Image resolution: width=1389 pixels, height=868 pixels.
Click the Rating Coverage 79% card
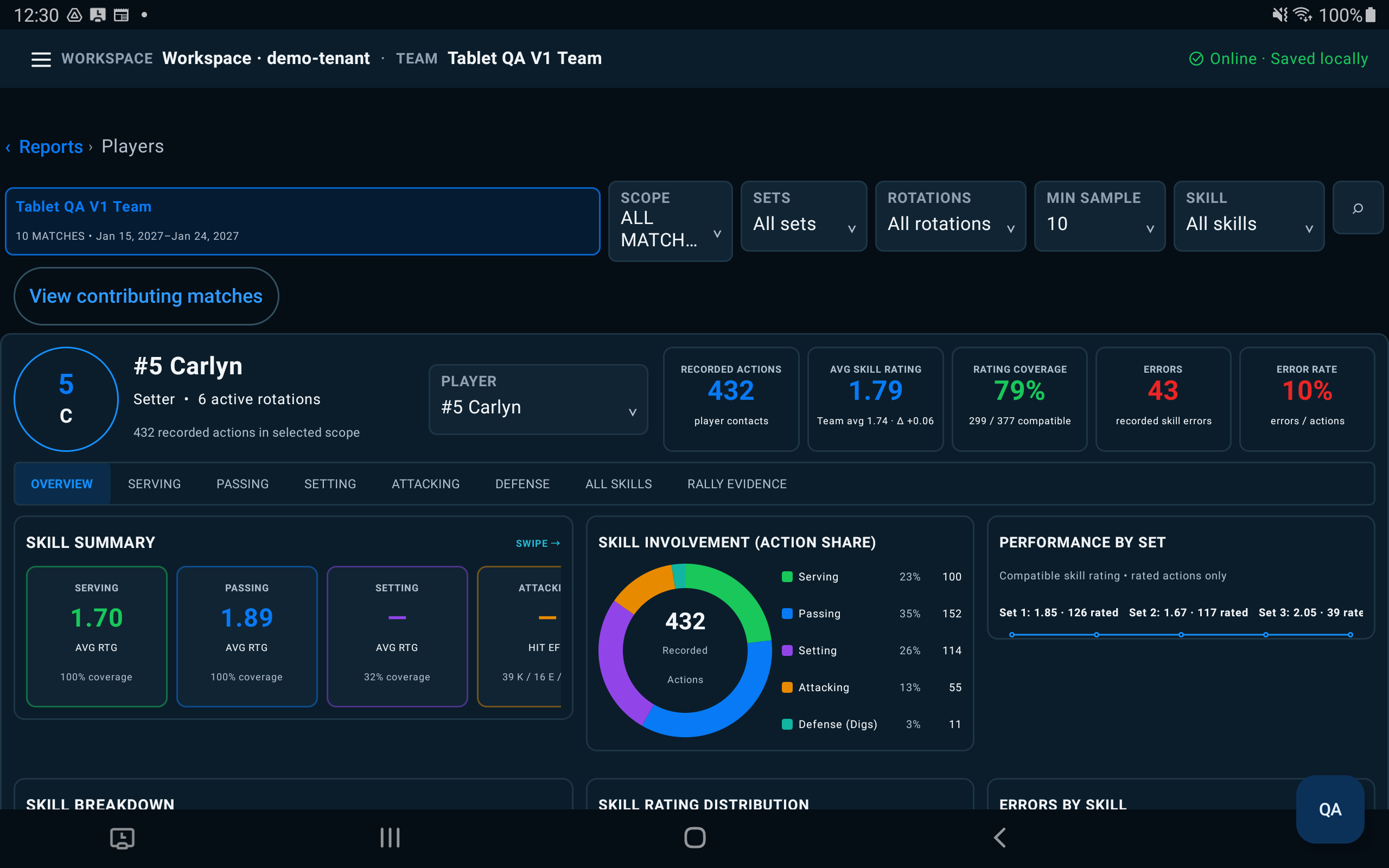point(1020,399)
